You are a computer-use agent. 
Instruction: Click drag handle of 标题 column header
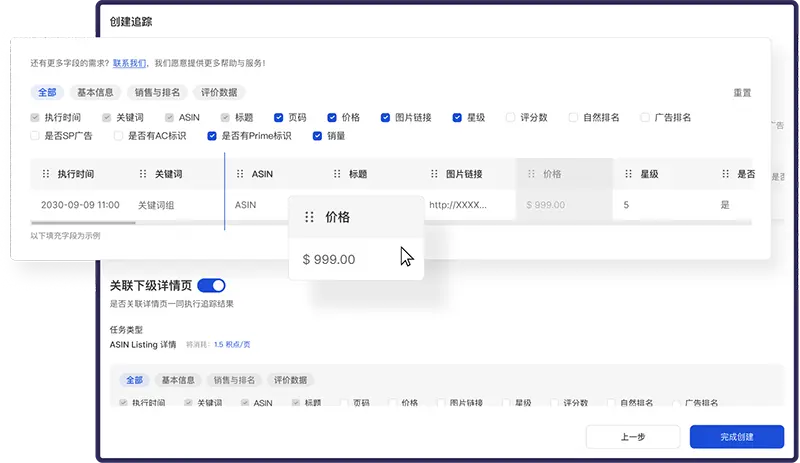(337, 174)
